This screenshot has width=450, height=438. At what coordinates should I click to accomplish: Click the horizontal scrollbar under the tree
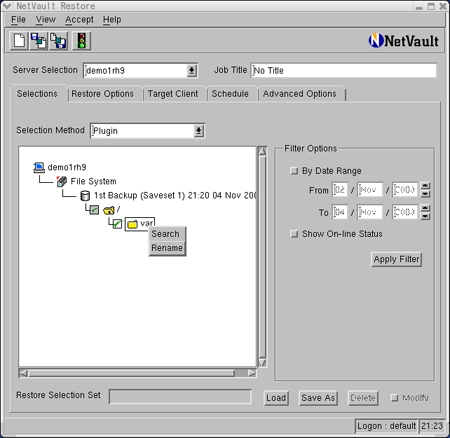[137, 373]
